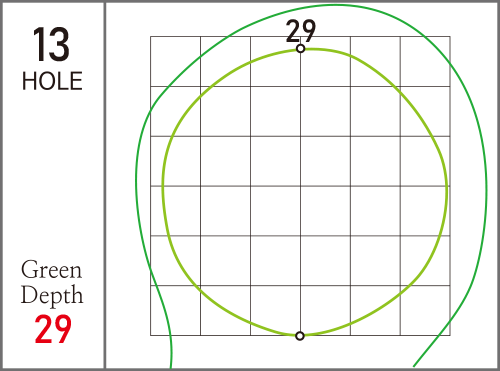This screenshot has height=371, width=500.
Task: Click the black 29 label above the grid
Action: [301, 31]
